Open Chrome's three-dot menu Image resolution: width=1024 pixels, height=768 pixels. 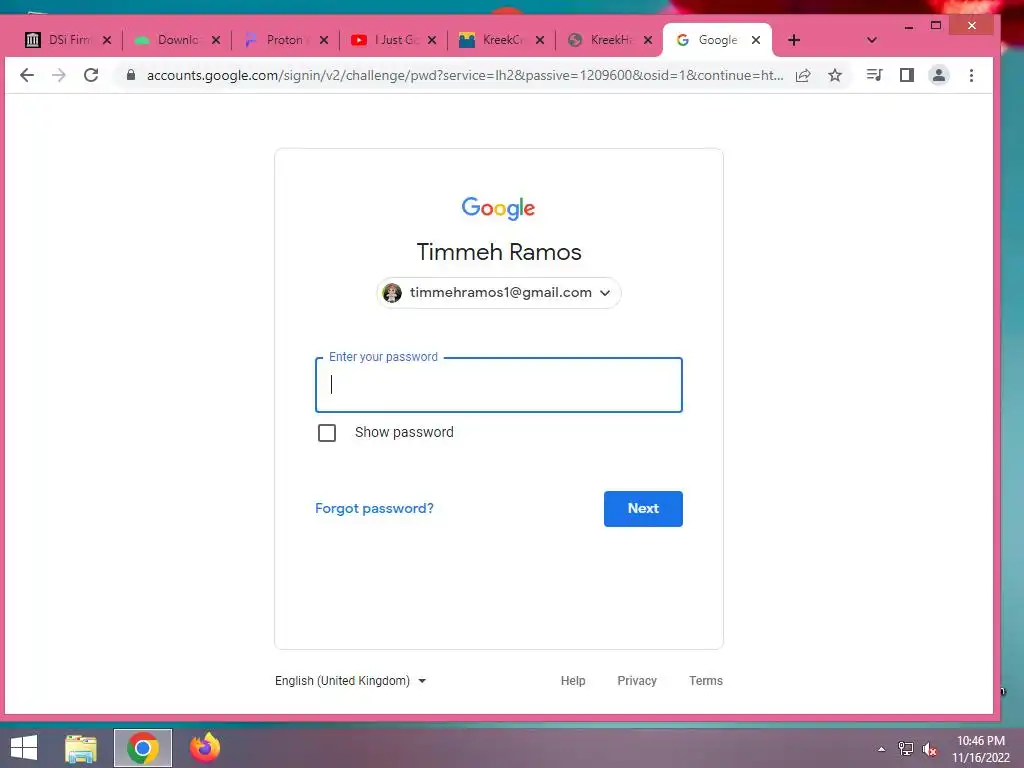[x=971, y=75]
